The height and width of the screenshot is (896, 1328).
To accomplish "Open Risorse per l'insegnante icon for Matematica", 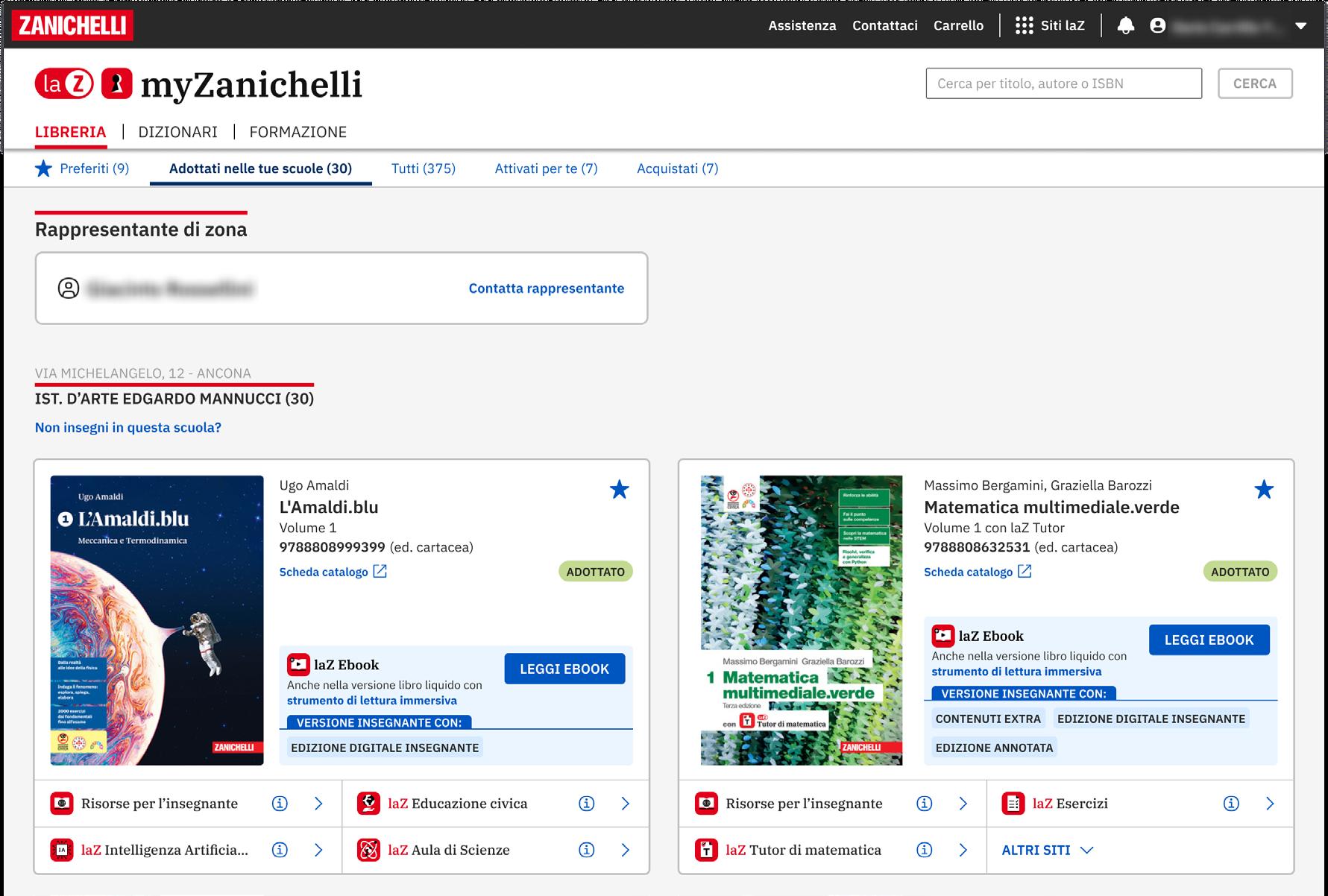I will [x=706, y=804].
